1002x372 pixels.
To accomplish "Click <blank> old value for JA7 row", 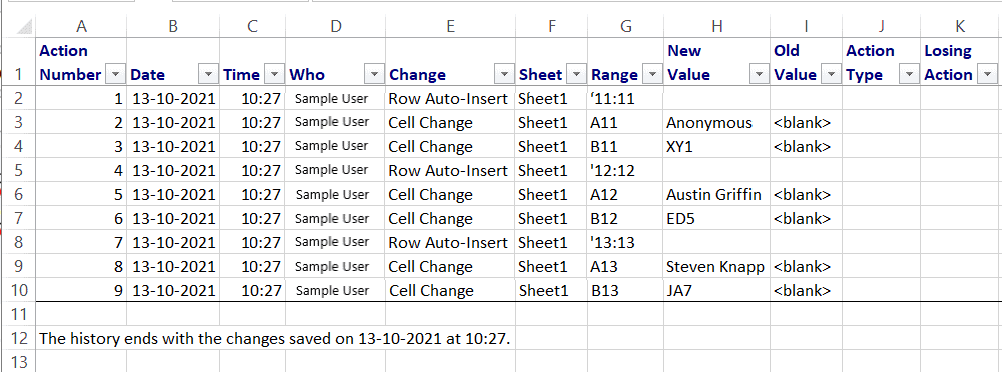I will (806, 290).
